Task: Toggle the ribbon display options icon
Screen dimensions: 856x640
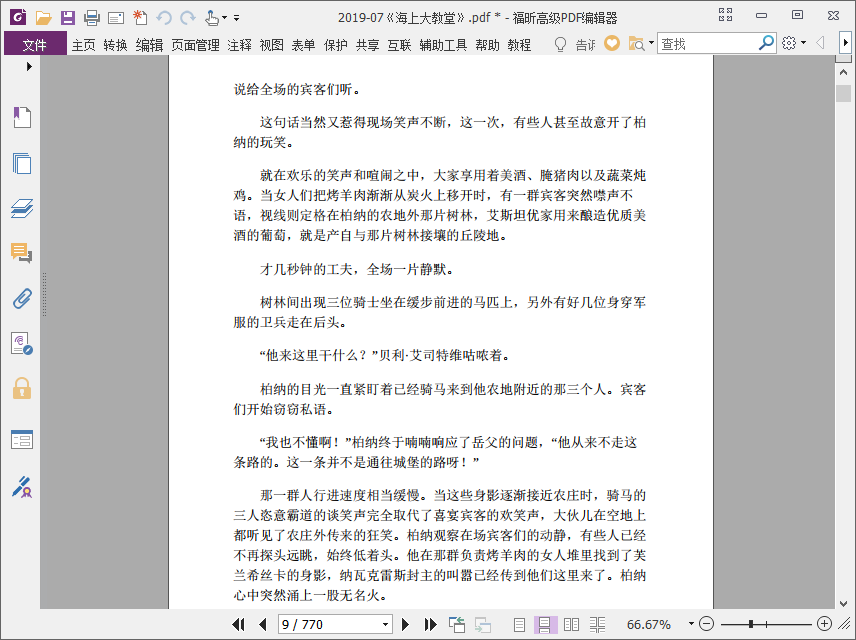Action: click(725, 15)
